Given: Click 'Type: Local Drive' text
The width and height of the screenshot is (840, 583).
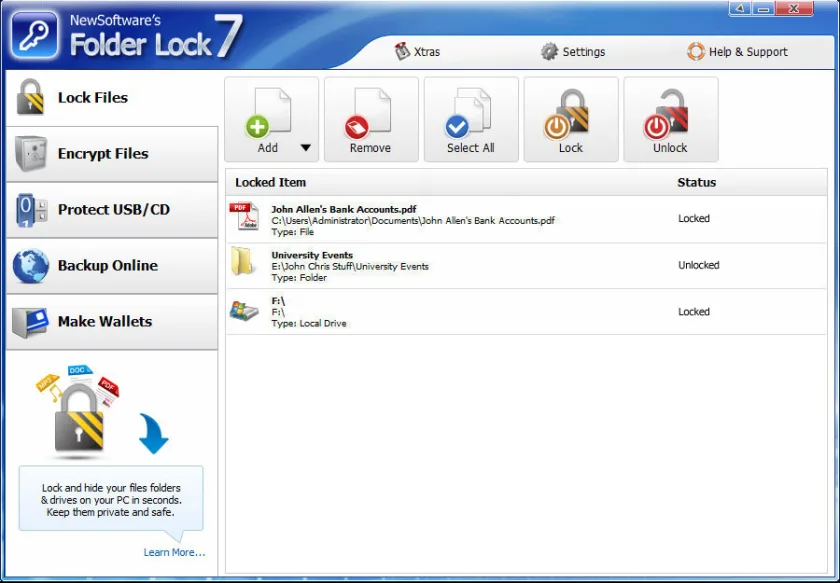Looking at the screenshot, I should [x=309, y=324].
